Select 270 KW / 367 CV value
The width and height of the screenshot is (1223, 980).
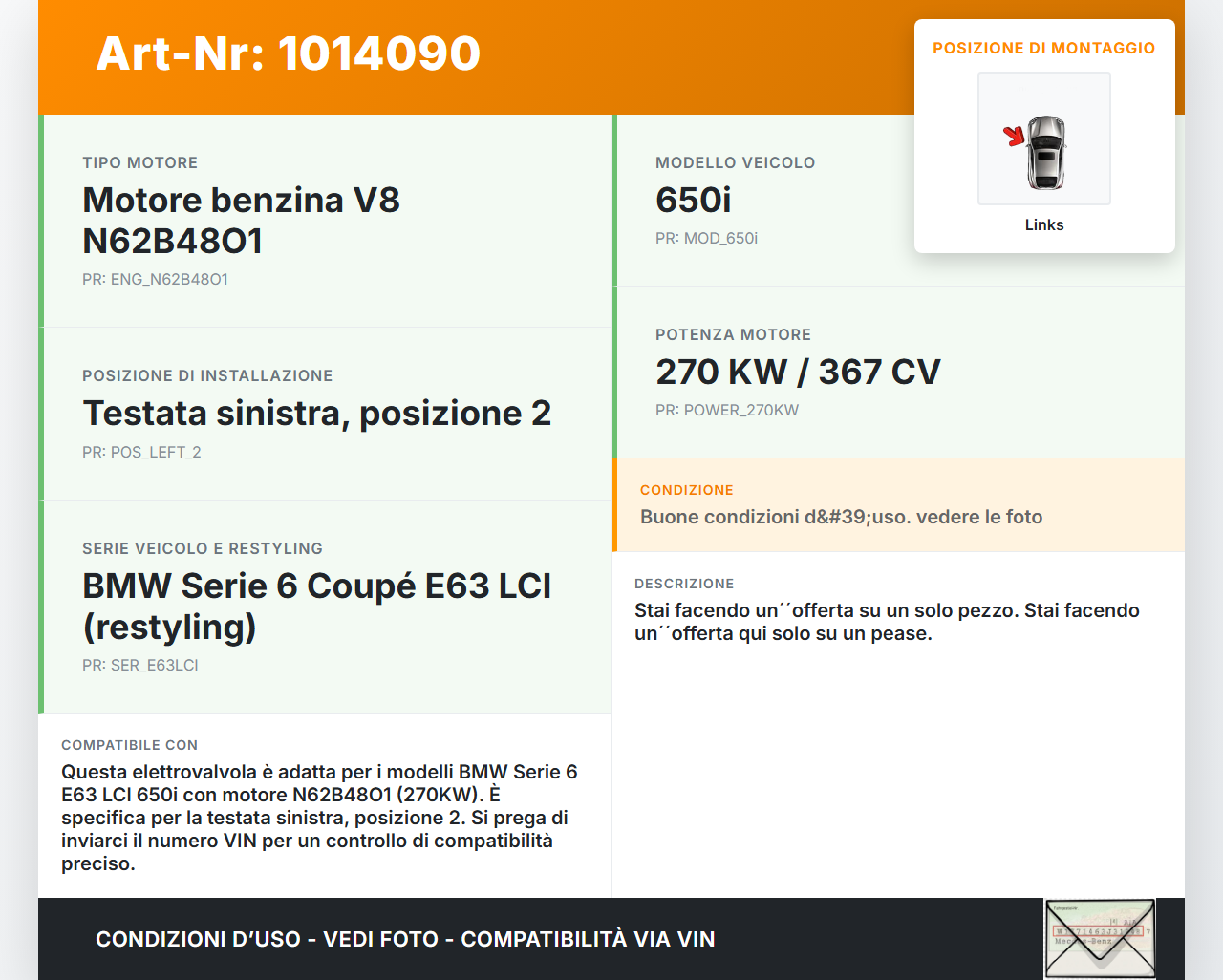tap(799, 373)
